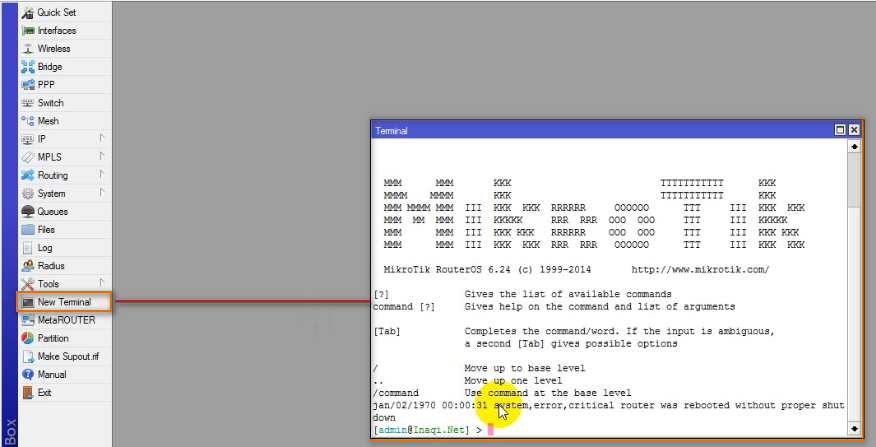
Task: Click the New Terminal monitor icon
Action: [x=27, y=302]
